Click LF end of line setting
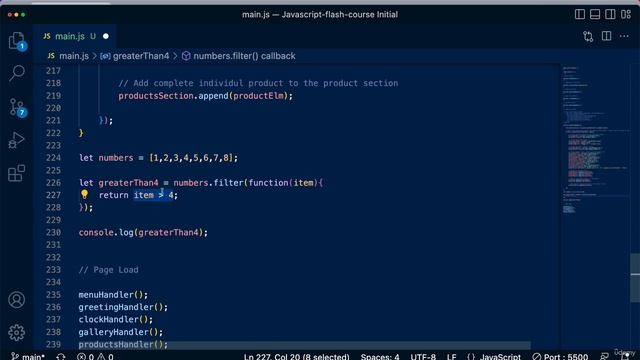 tap(451, 356)
